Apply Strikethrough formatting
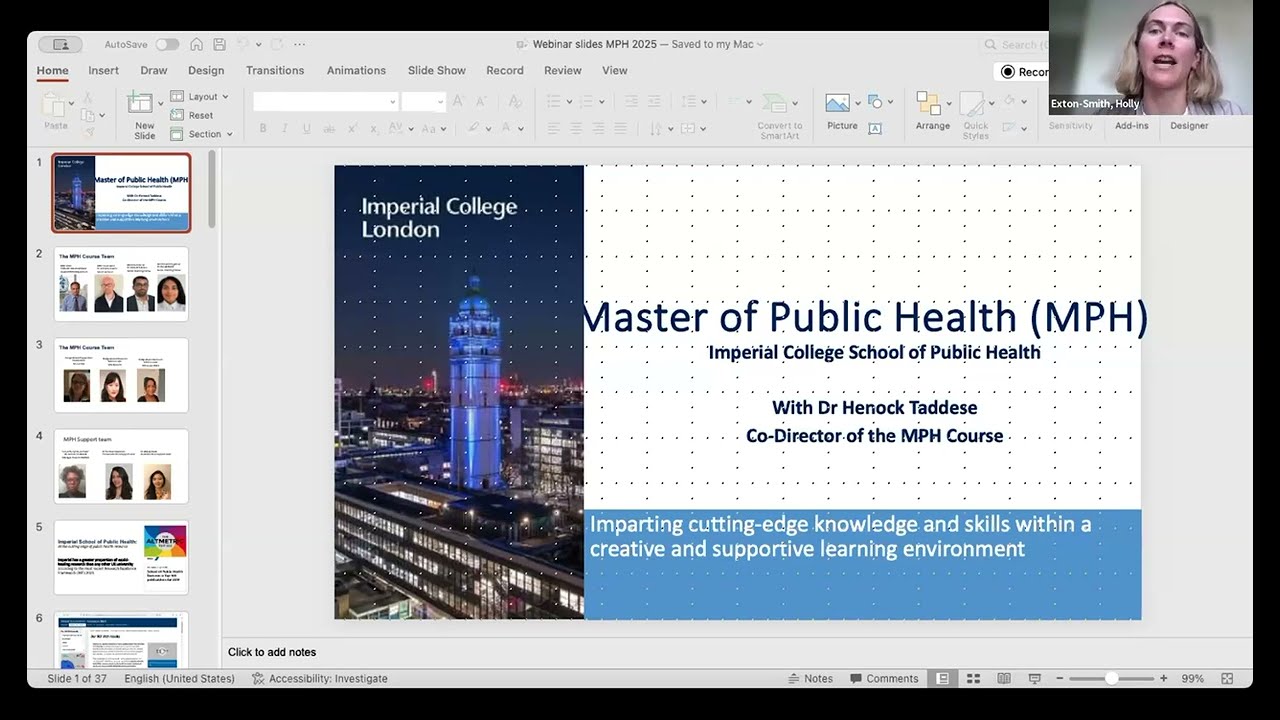 (329, 129)
